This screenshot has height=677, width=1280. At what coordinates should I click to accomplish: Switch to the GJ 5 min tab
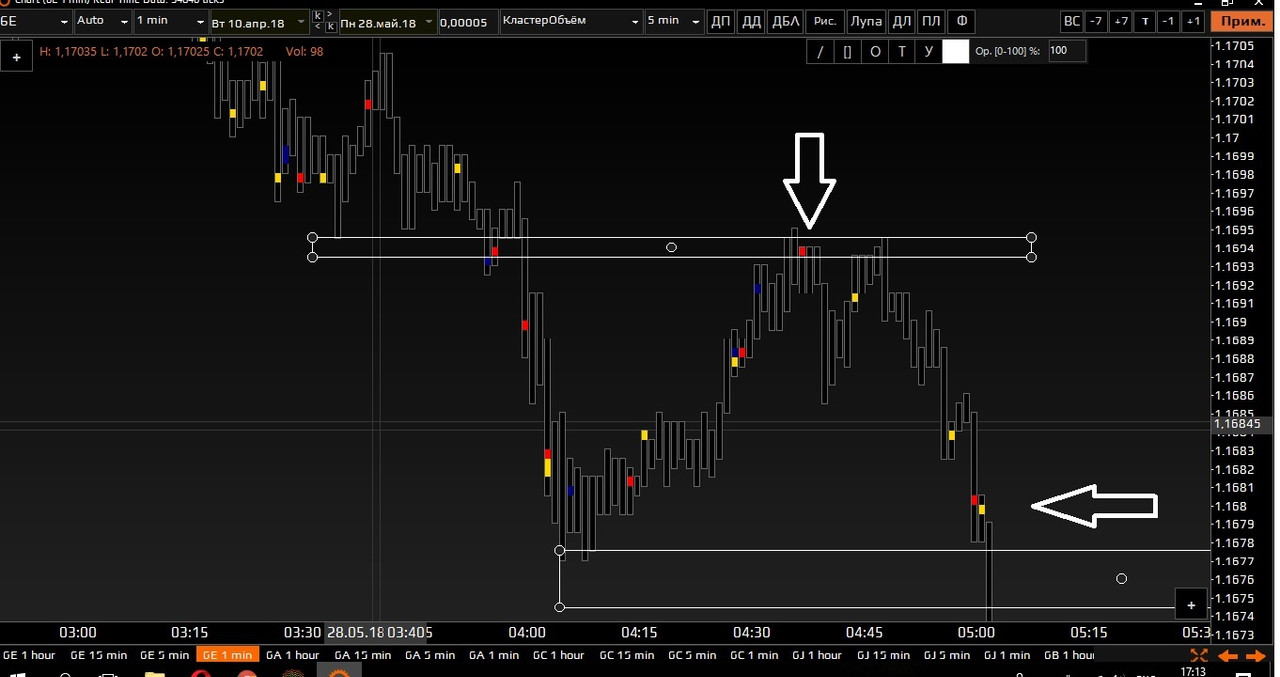point(947,655)
